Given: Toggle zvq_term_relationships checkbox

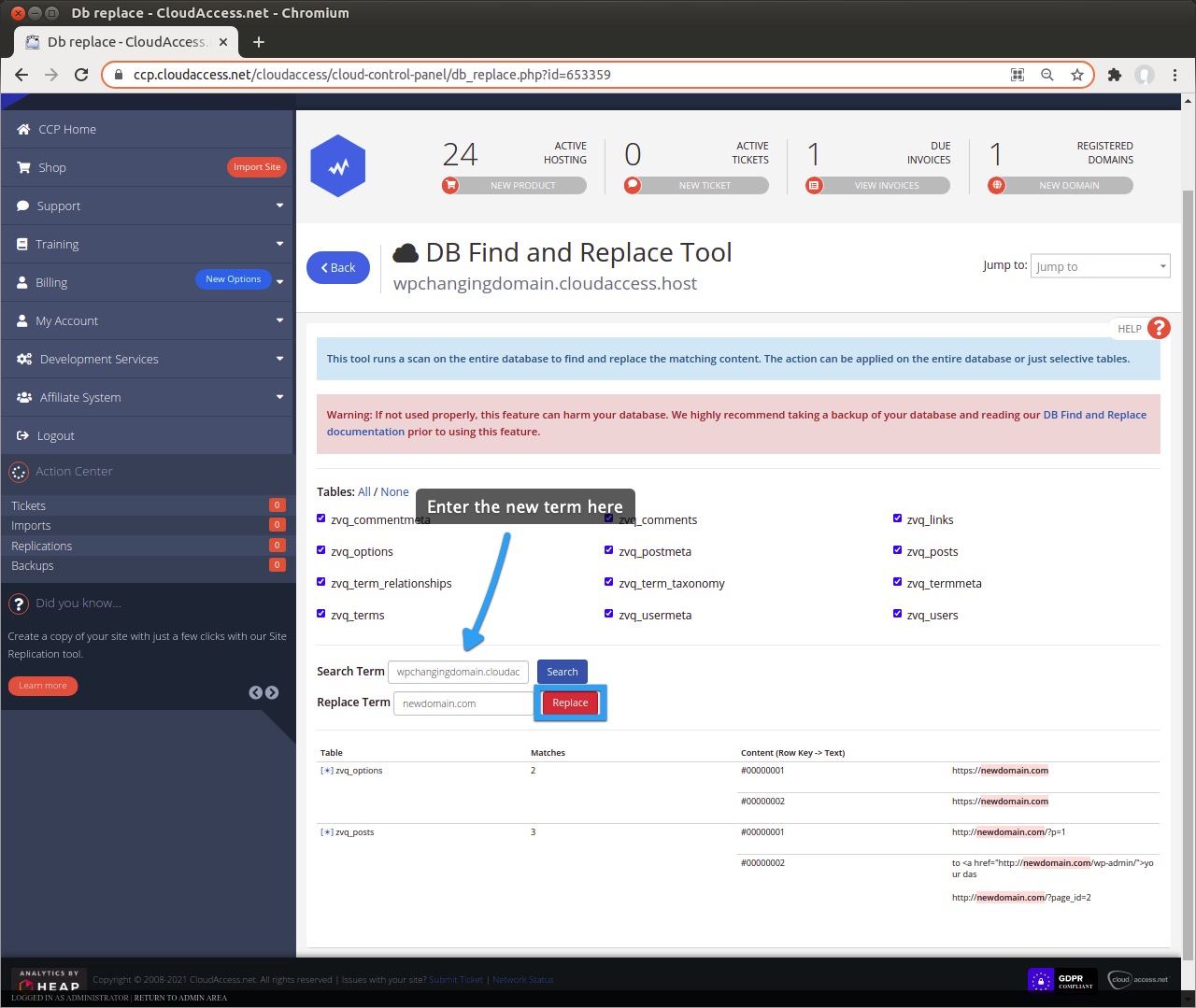Looking at the screenshot, I should coord(321,582).
